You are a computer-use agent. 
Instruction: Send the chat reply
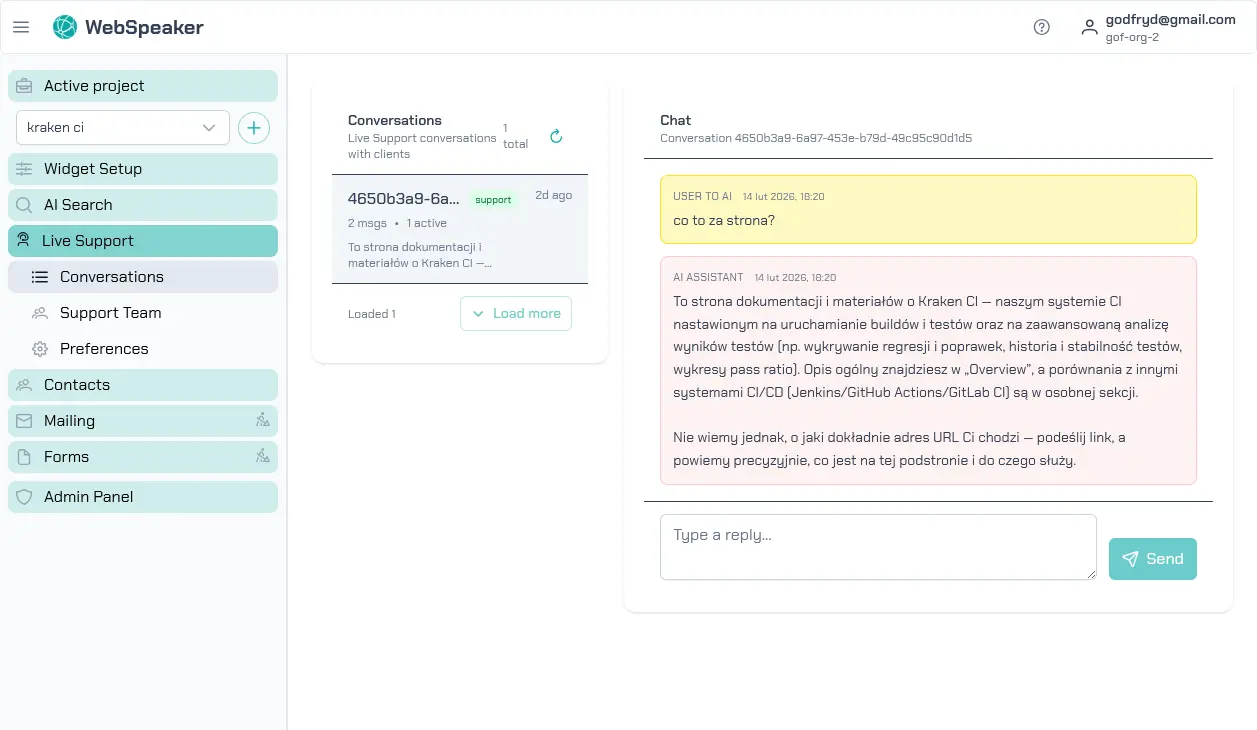(1152, 559)
